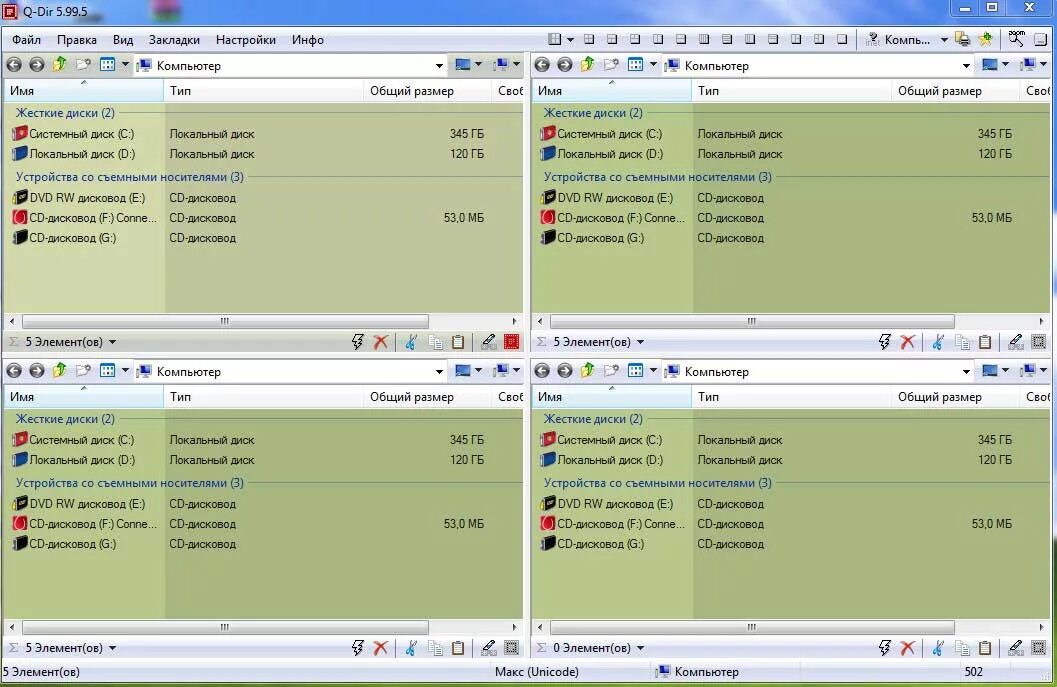1057x687 pixels.
Task: Click the back navigation arrow in bottom-right pane
Action: coord(540,370)
